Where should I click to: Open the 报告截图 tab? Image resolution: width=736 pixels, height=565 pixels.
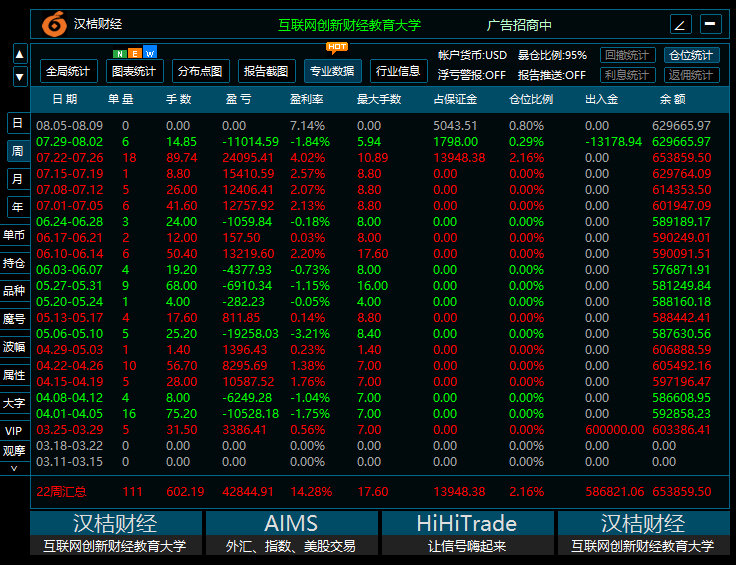(x=267, y=71)
